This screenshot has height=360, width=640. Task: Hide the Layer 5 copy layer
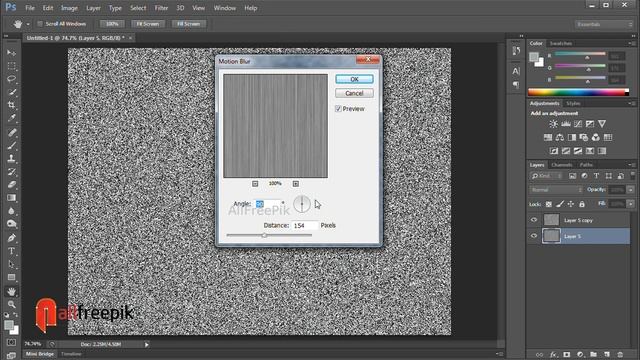pyautogui.click(x=534, y=220)
